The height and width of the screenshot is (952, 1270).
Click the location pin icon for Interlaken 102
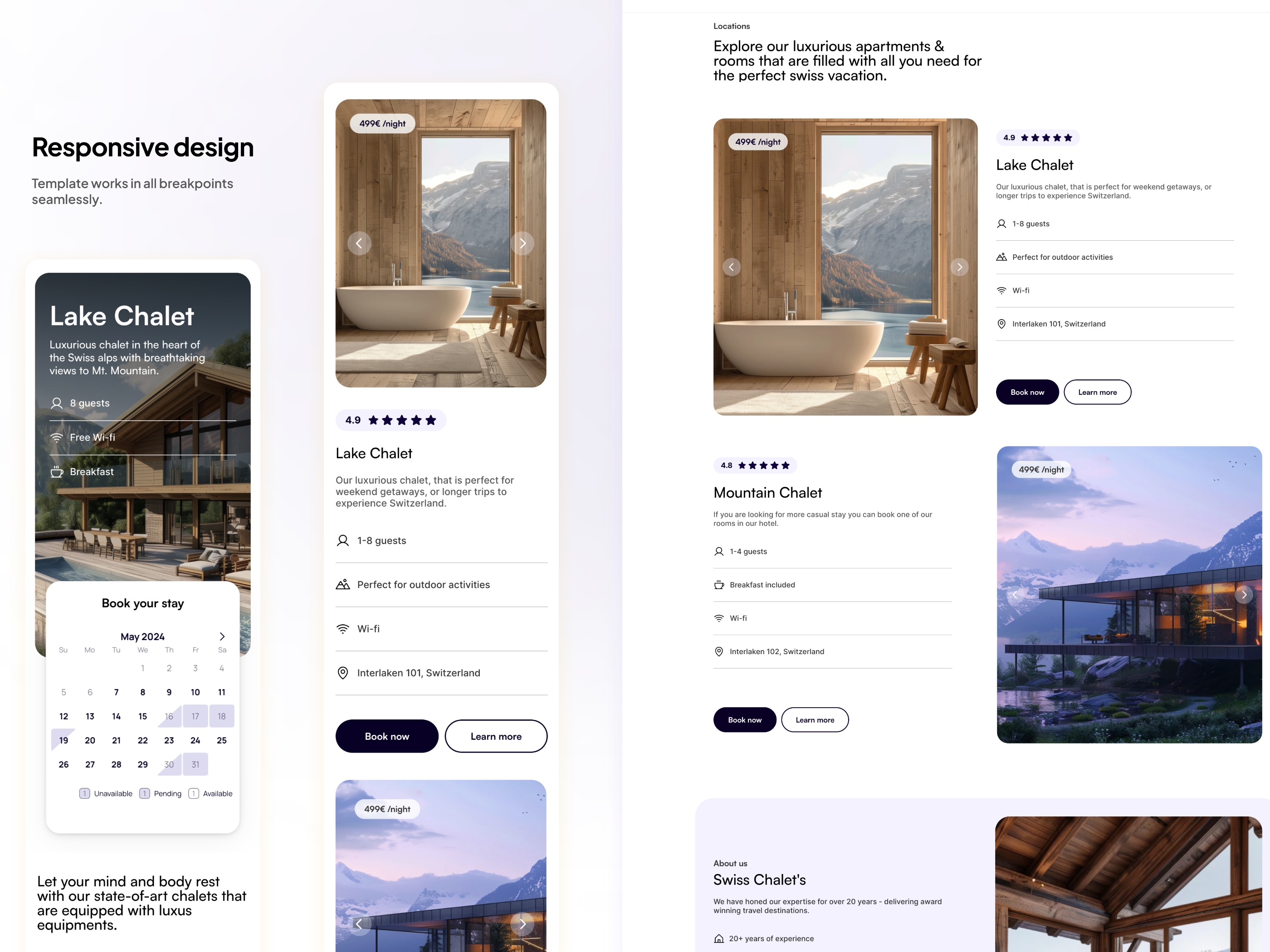tap(719, 652)
